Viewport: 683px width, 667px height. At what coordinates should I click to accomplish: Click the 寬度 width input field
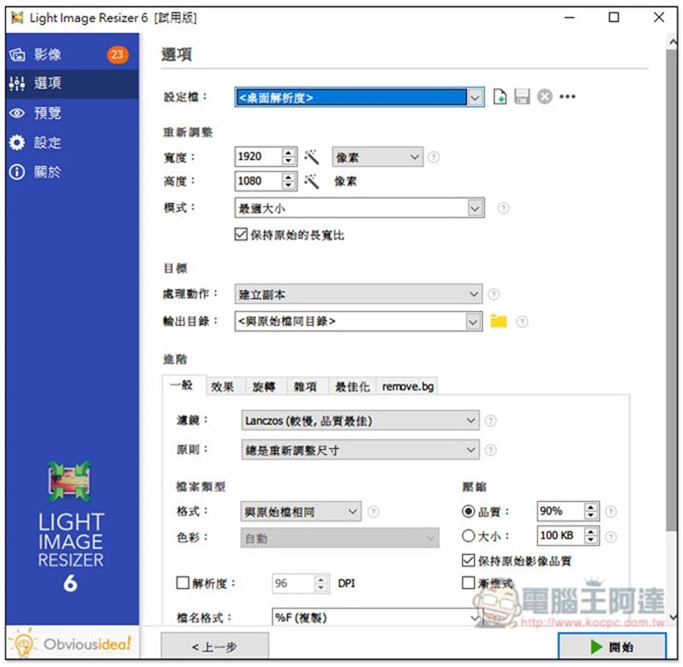tap(258, 157)
